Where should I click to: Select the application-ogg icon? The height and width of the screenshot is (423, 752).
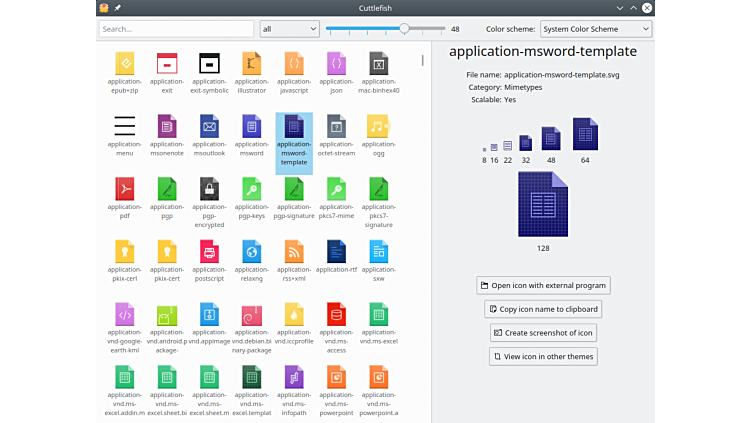point(378,126)
